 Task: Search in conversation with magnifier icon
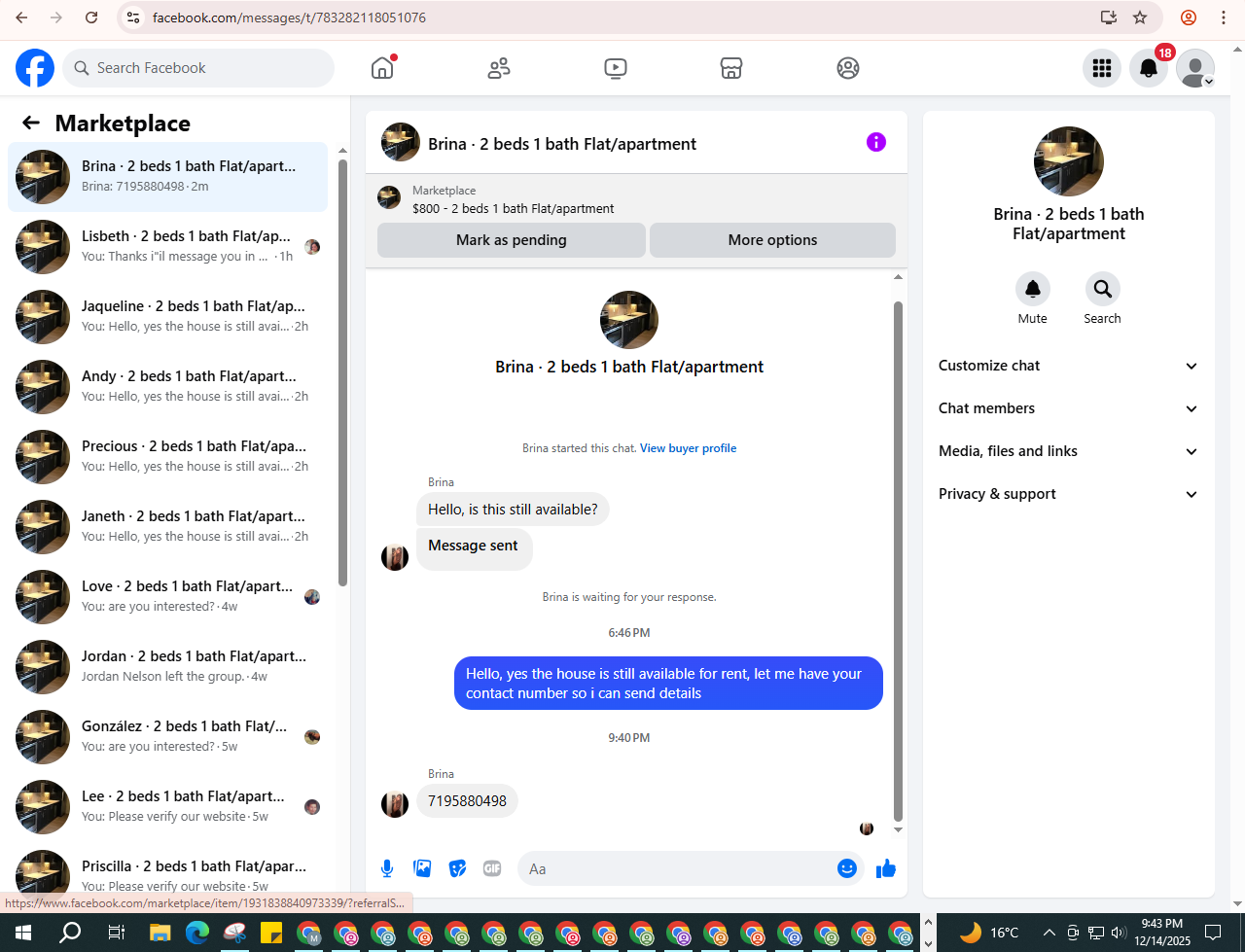(x=1102, y=289)
